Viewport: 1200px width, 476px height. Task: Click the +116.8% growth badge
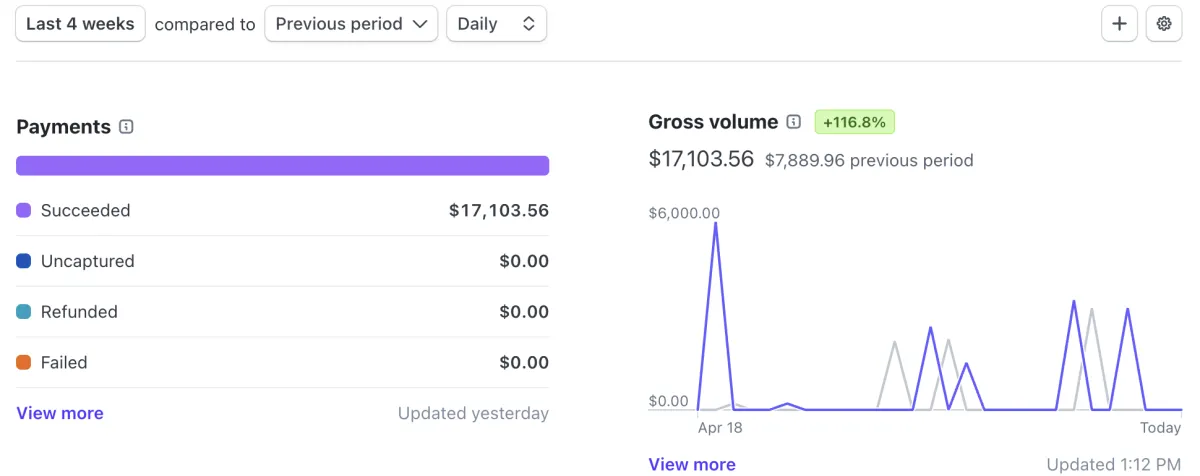click(855, 122)
